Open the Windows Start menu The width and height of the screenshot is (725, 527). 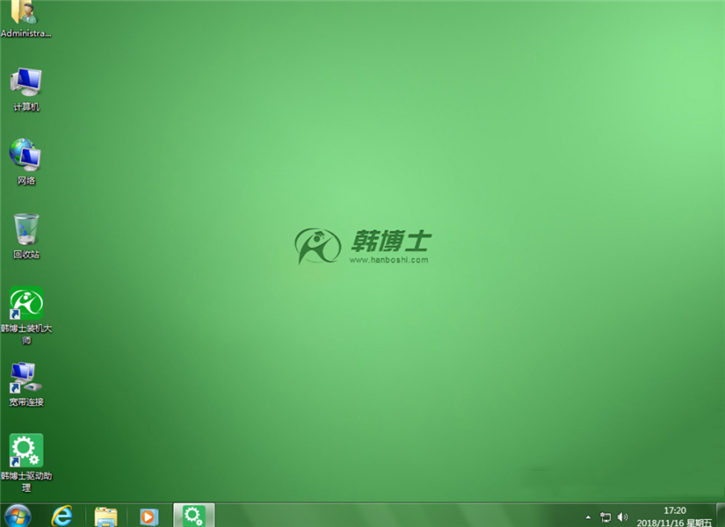(18, 516)
